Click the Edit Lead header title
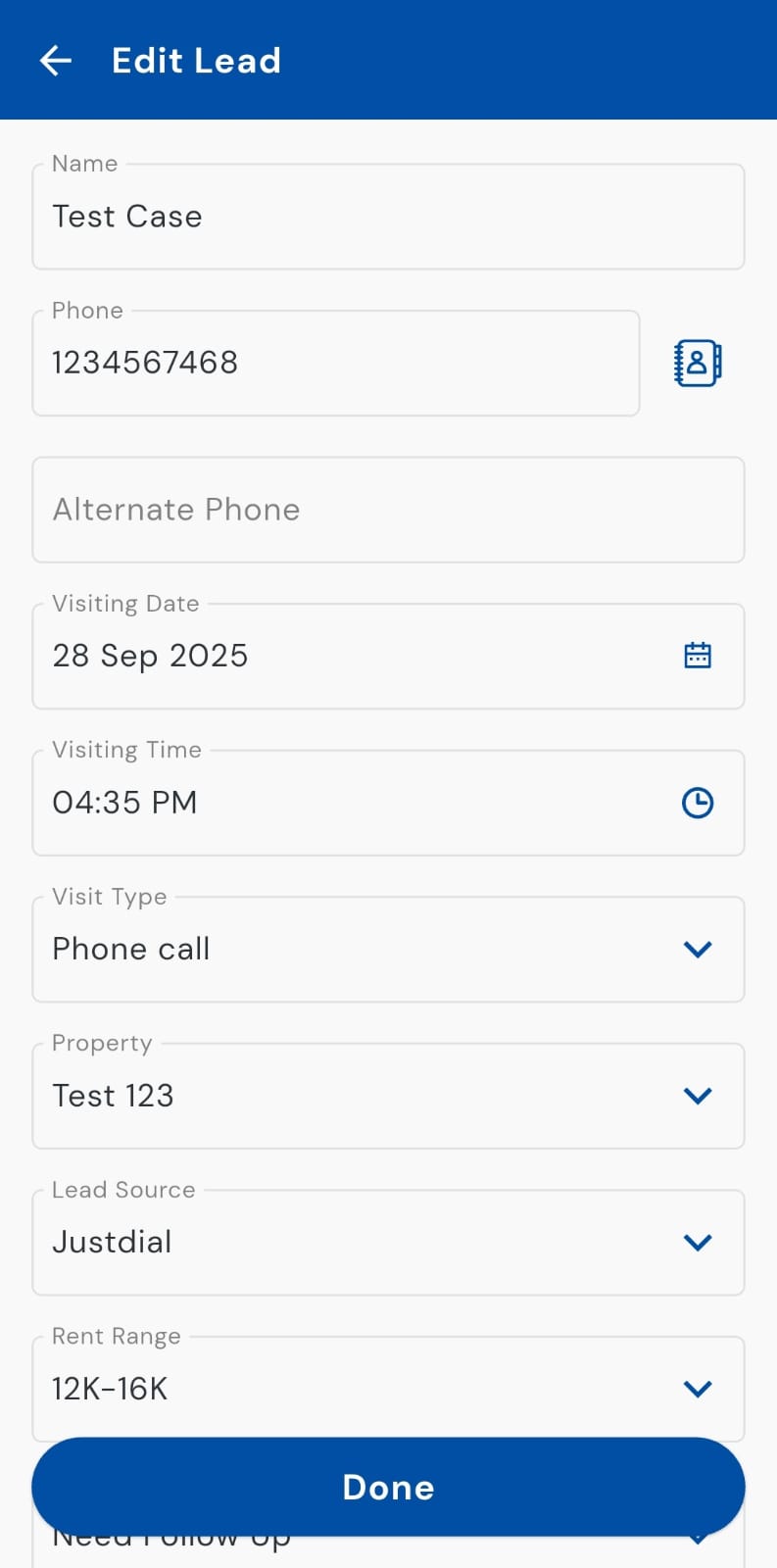The width and height of the screenshot is (777, 1568). pyautogui.click(x=196, y=61)
